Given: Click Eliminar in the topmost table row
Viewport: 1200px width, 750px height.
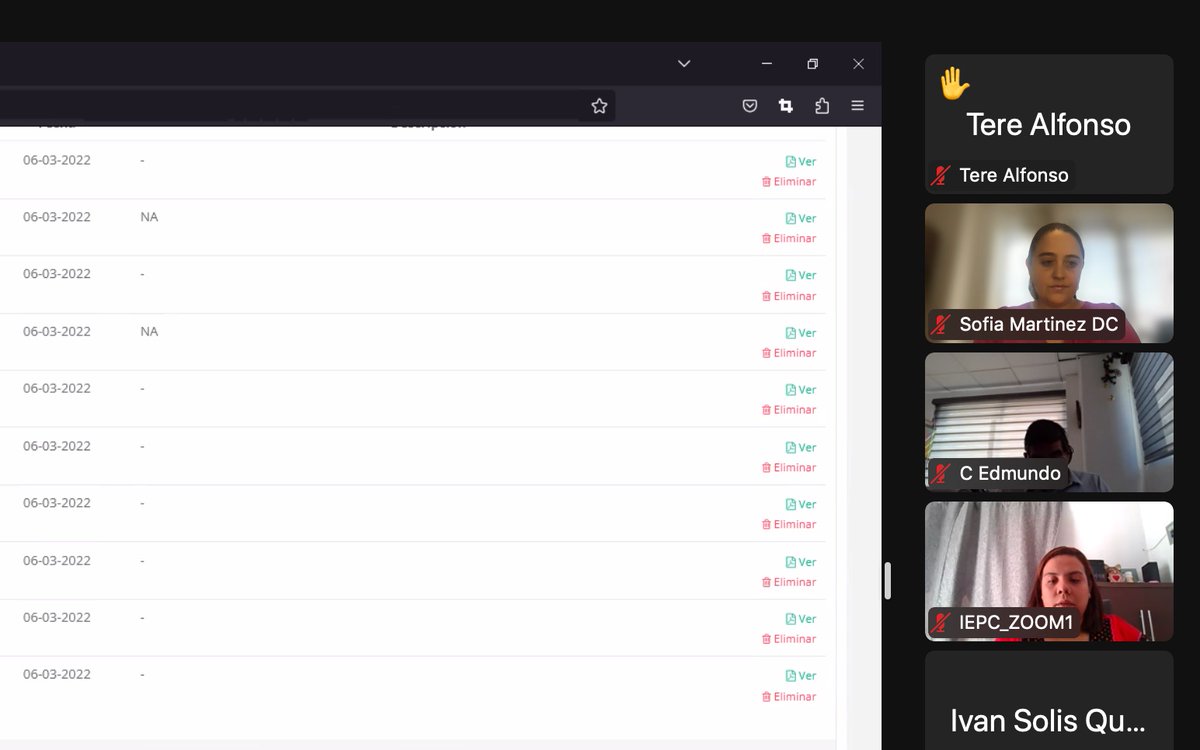Looking at the screenshot, I should pos(789,182).
